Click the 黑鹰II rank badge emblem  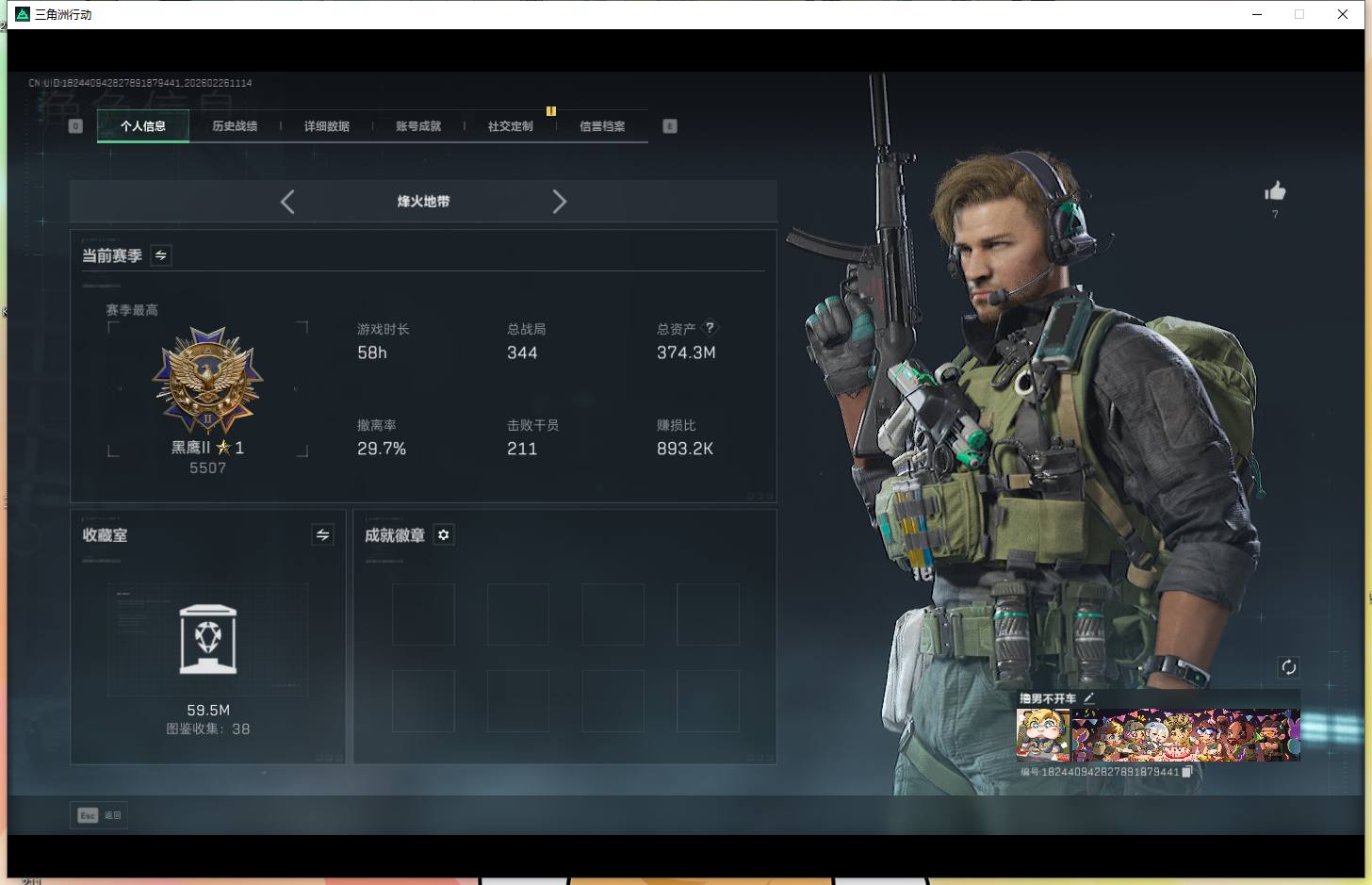207,380
